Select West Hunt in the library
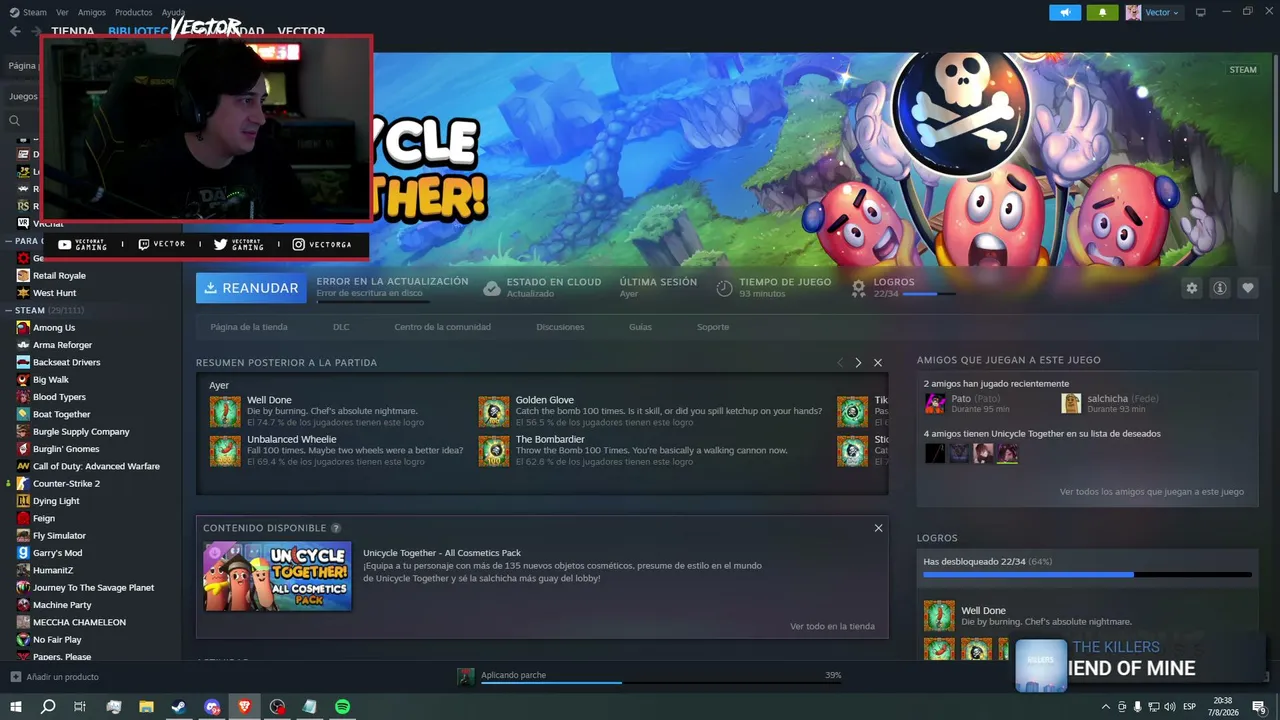This screenshot has height=720, width=1280. 54,293
